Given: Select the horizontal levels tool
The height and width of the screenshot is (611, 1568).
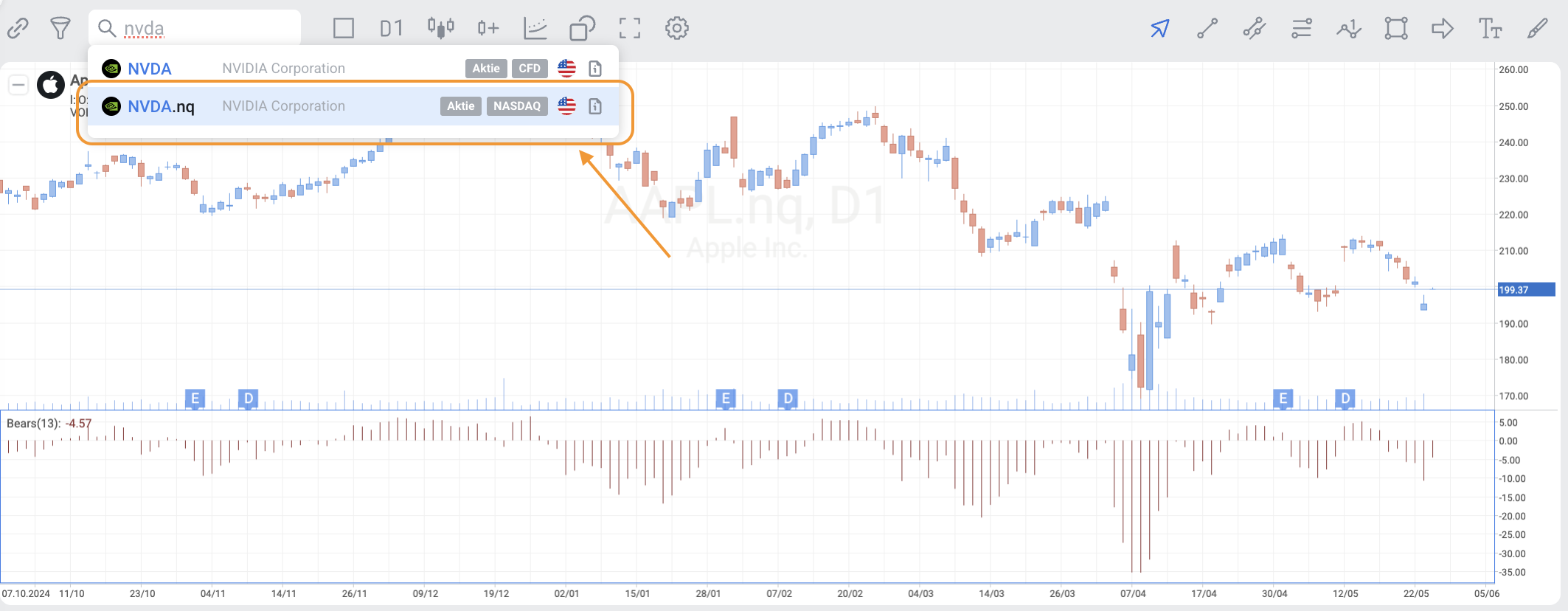Looking at the screenshot, I should (x=1302, y=29).
